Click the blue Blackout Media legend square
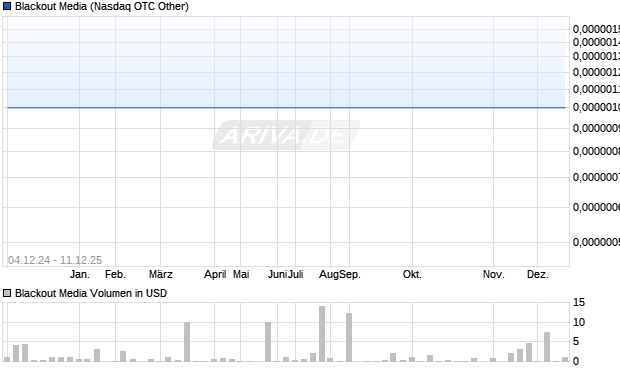 click(x=7, y=6)
